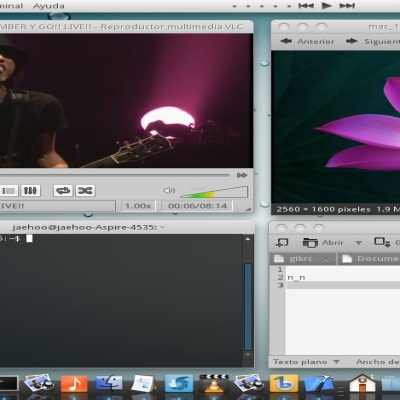Close the gtkrc tab

coord(326,259)
